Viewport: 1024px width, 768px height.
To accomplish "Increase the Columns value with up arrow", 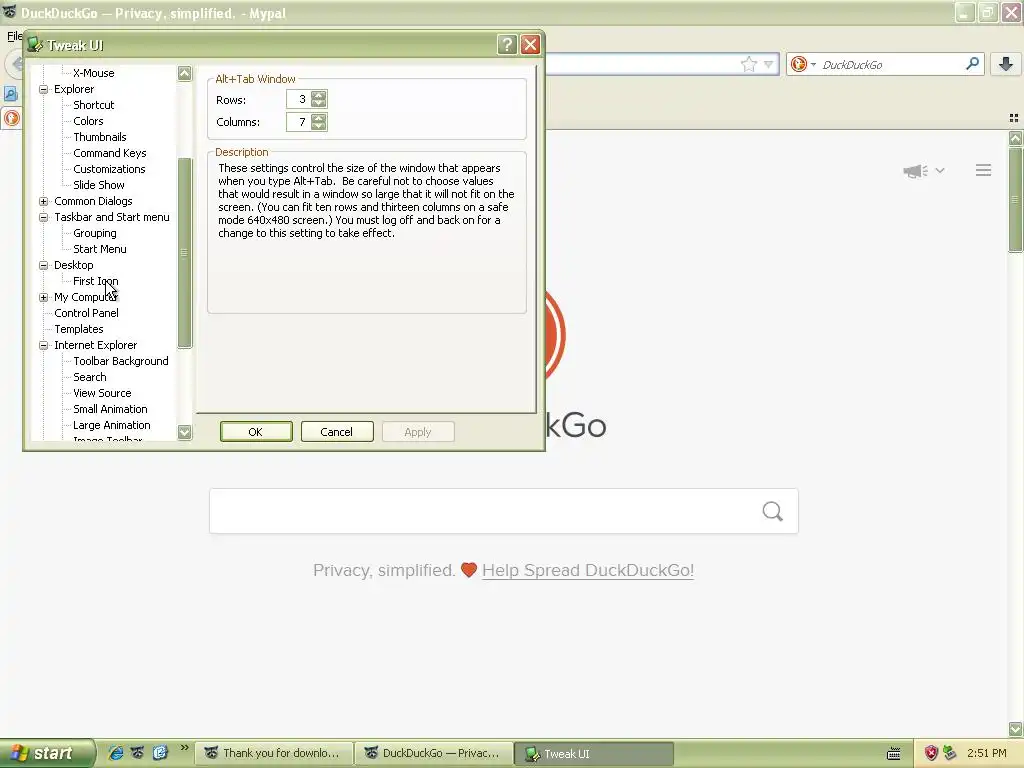I will (319, 118).
